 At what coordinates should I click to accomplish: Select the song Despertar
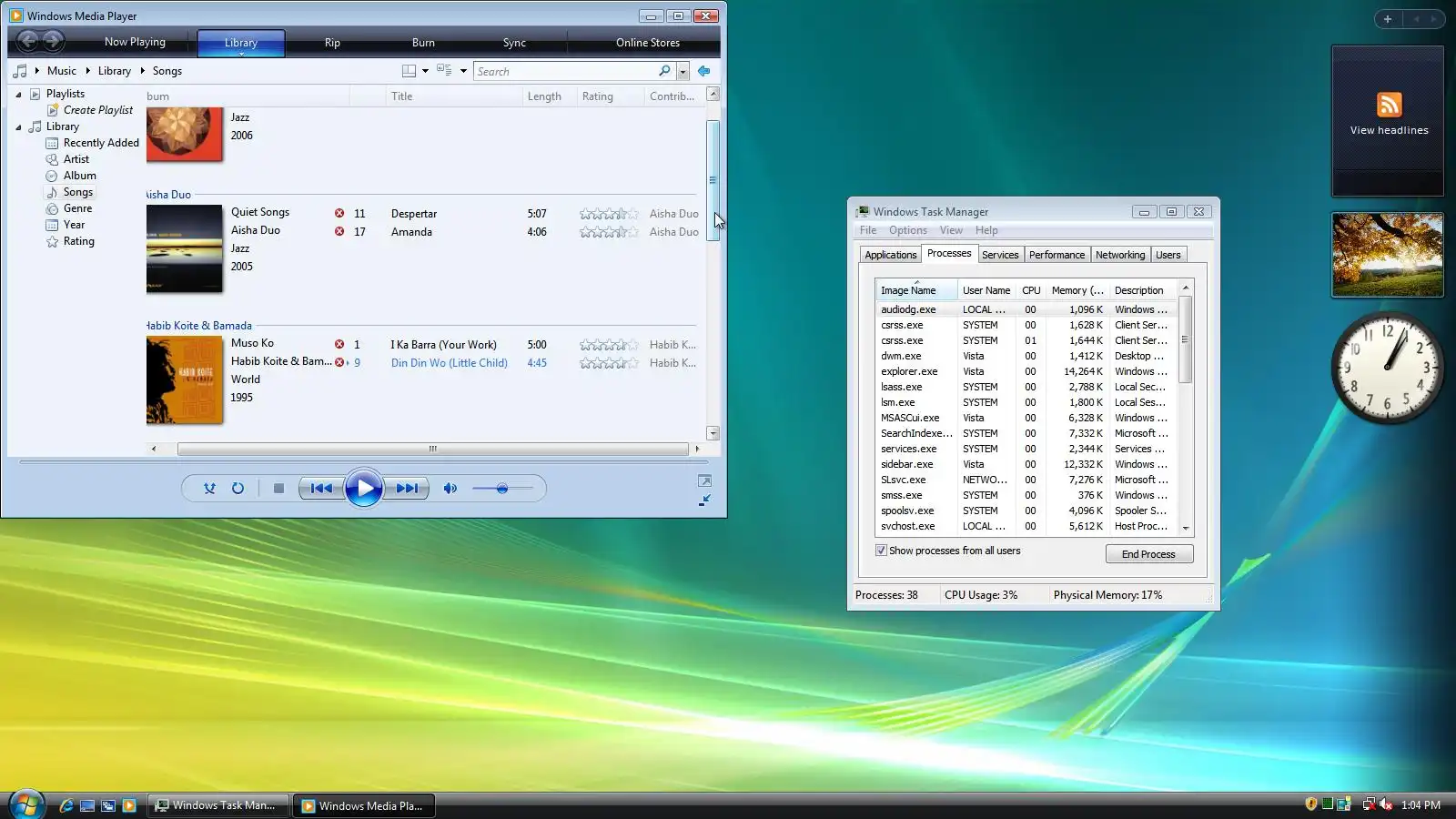click(x=414, y=214)
